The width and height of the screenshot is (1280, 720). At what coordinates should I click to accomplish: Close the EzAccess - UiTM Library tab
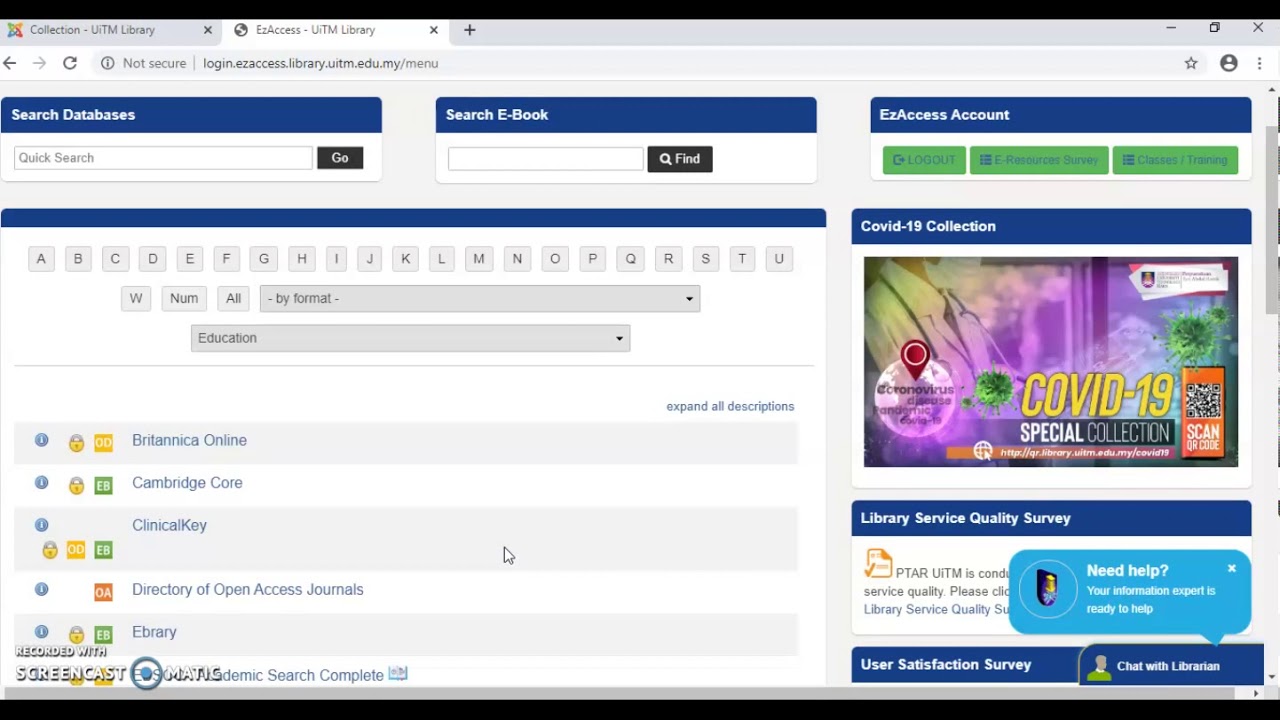pyautogui.click(x=434, y=30)
